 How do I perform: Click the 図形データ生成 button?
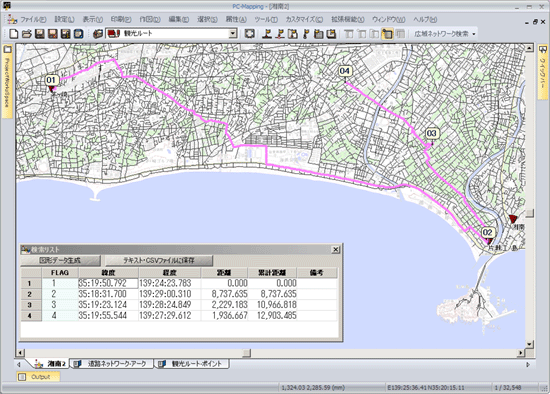(60, 260)
